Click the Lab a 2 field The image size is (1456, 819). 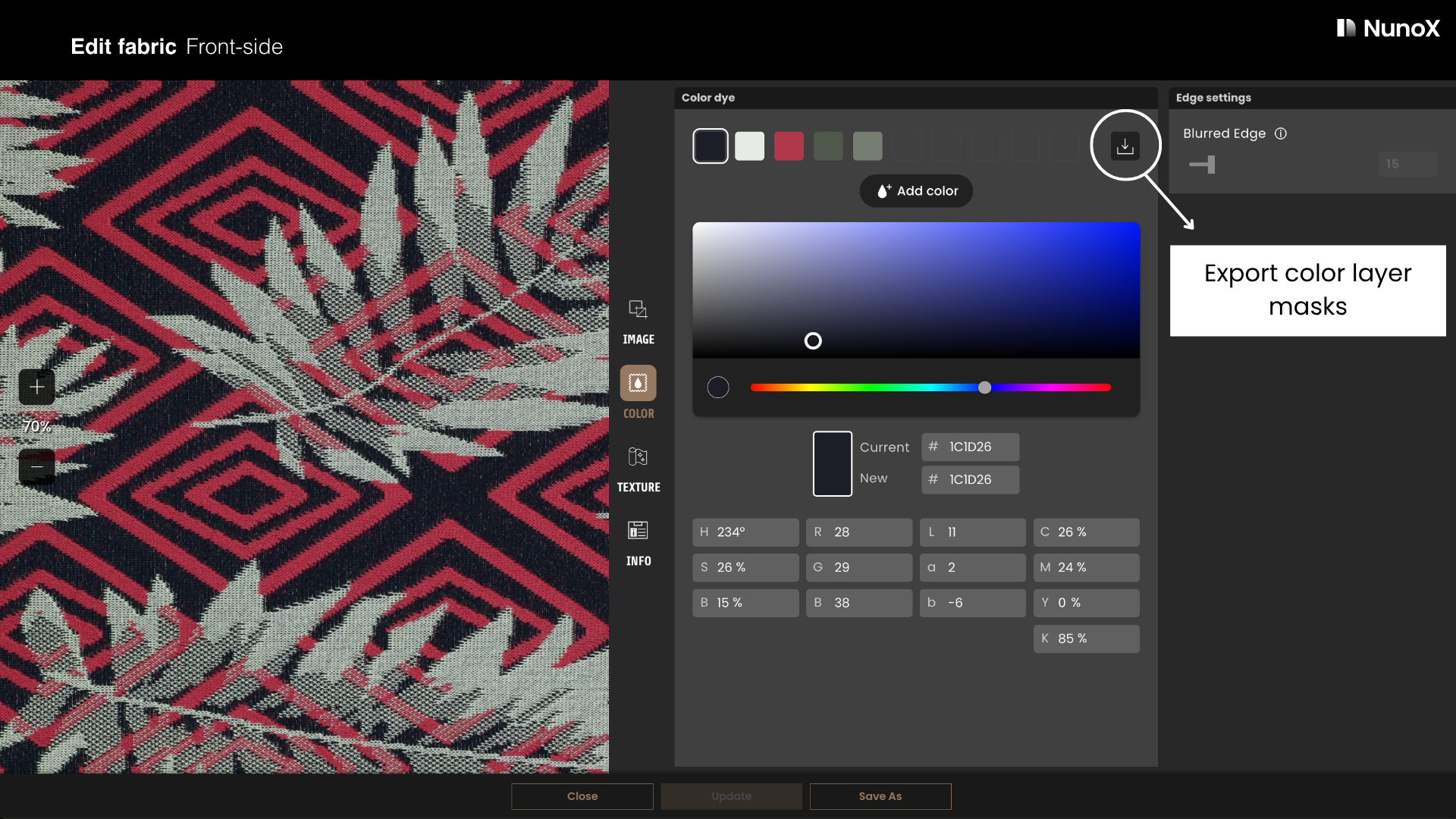pyautogui.click(x=973, y=568)
